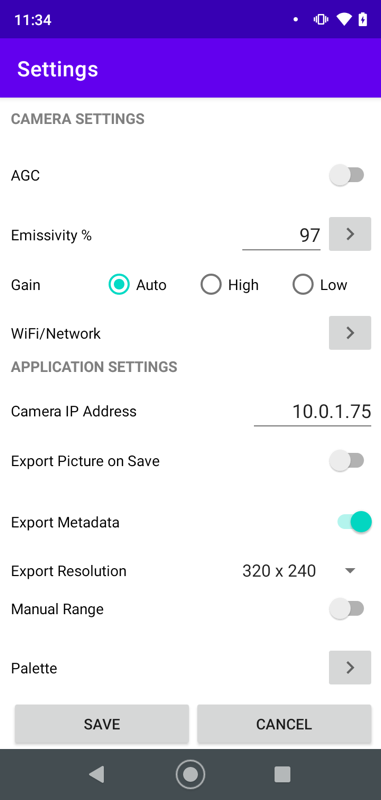Turn off Export Metadata switch
Screen dimensions: 381x800
(354, 522)
